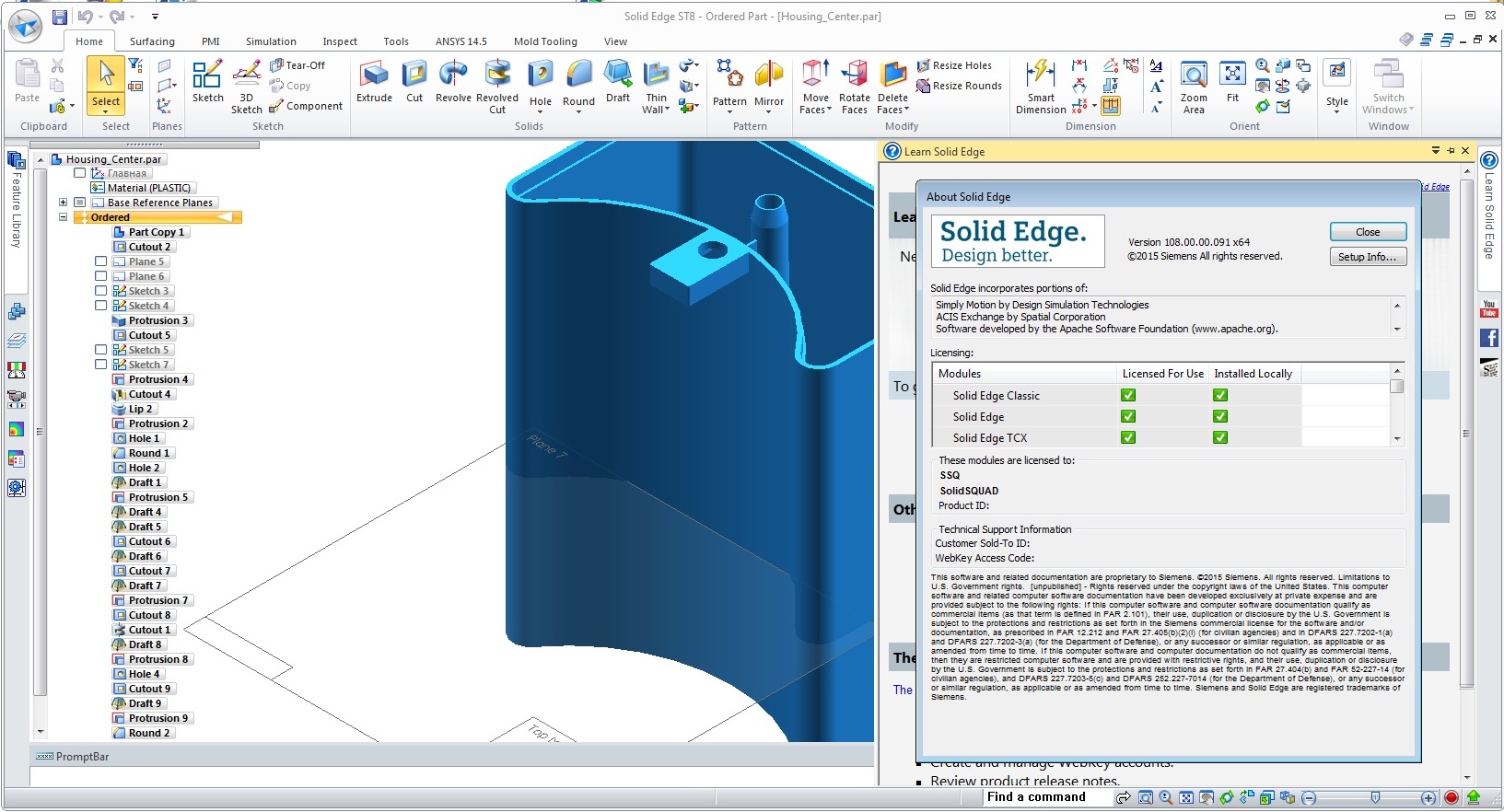Select the Extrude tool
This screenshot has width=1504, height=812.
click(374, 81)
